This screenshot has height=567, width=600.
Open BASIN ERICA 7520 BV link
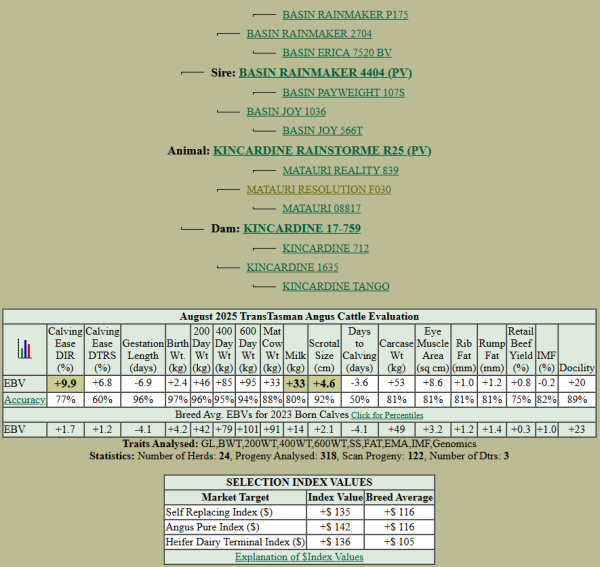[337, 53]
